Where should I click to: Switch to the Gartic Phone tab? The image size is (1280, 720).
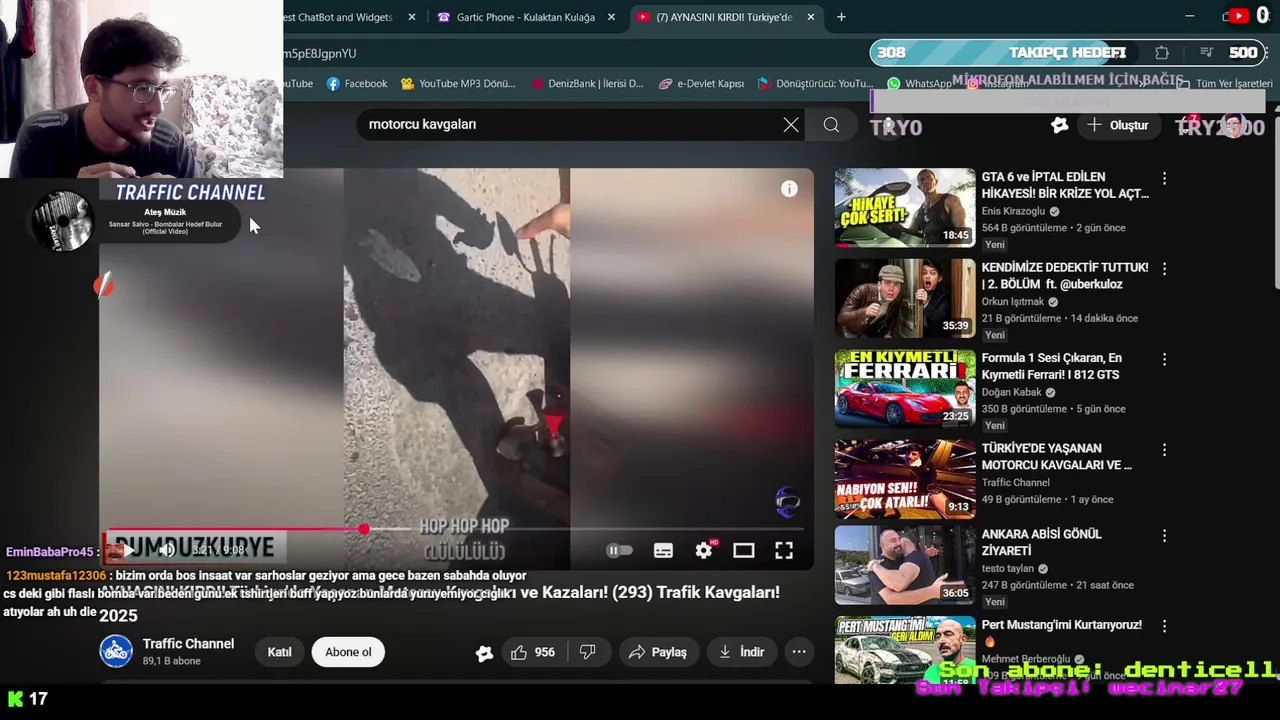click(x=525, y=17)
